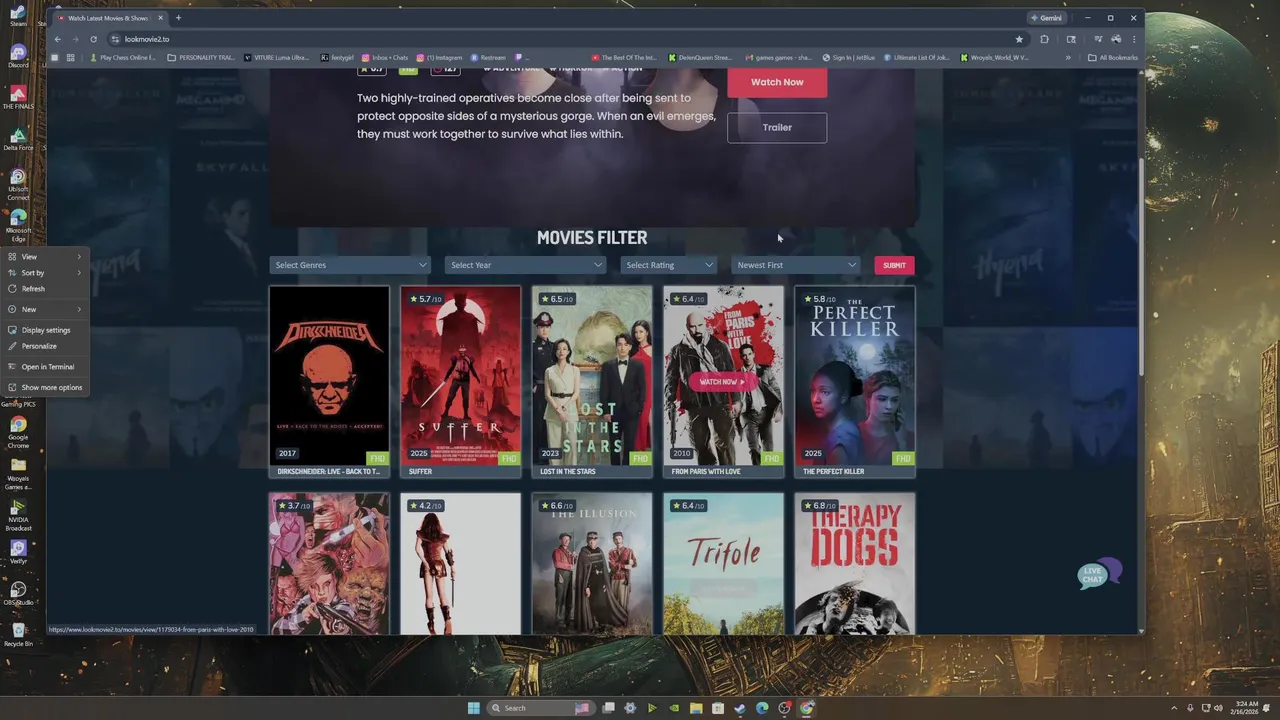Choose Show more options

(45, 387)
